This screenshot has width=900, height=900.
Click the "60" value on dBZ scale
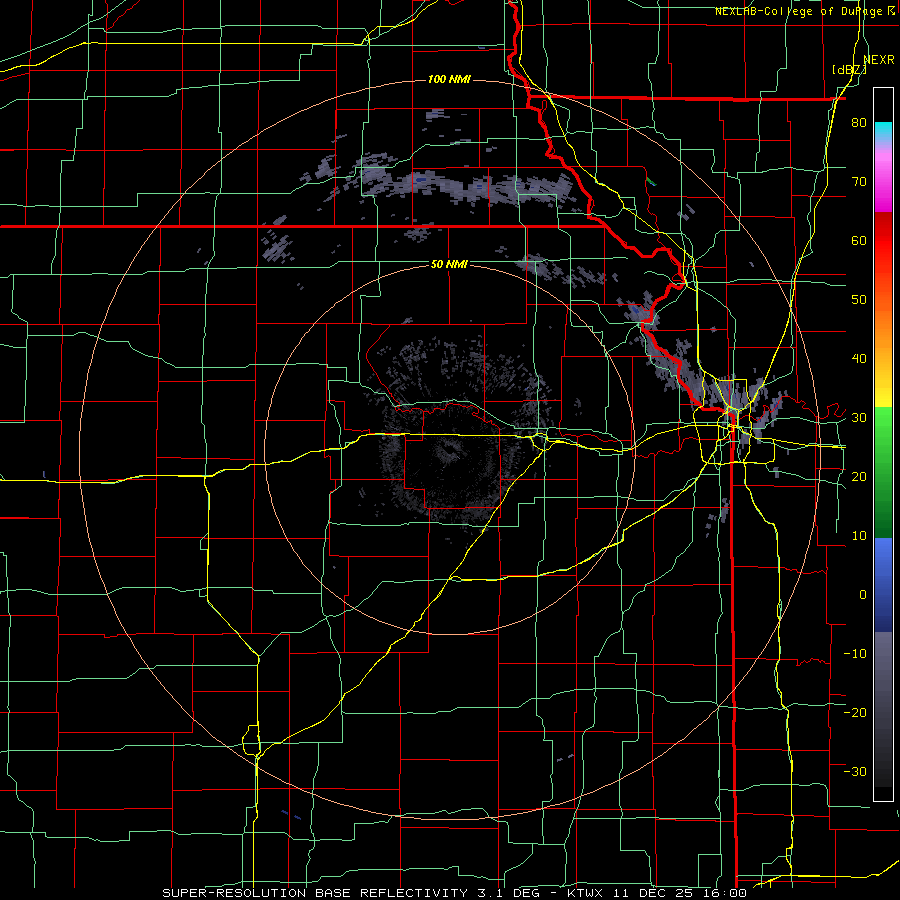[859, 240]
